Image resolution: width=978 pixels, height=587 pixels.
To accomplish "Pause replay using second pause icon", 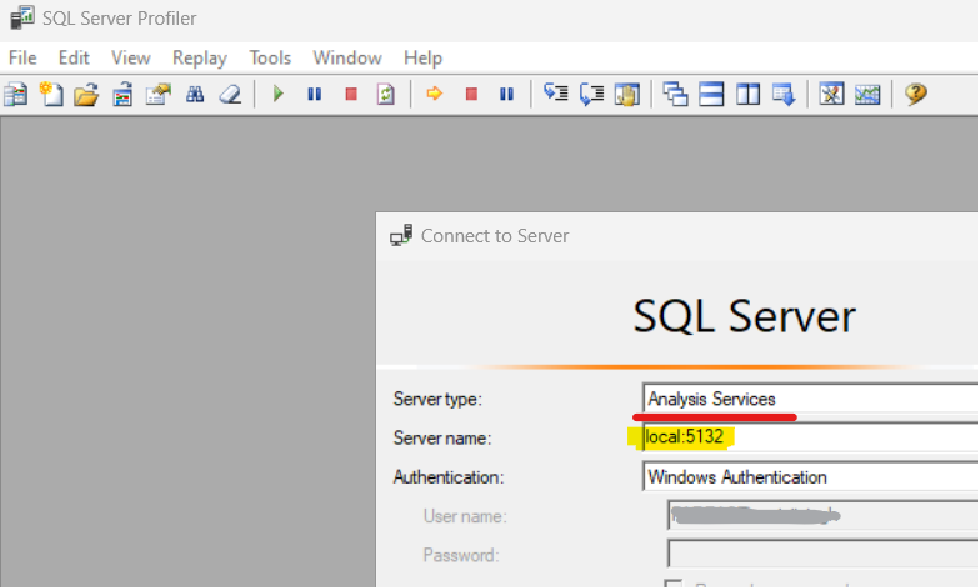I will tap(507, 94).
